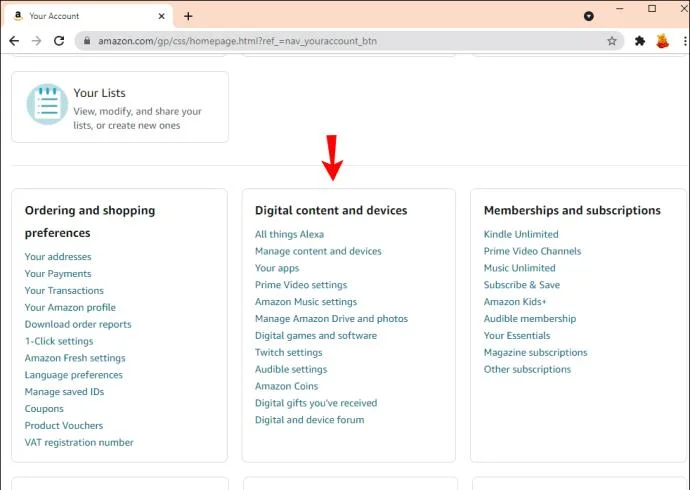Minimize the Chrome window
This screenshot has height=490, width=690.
click(620, 8)
